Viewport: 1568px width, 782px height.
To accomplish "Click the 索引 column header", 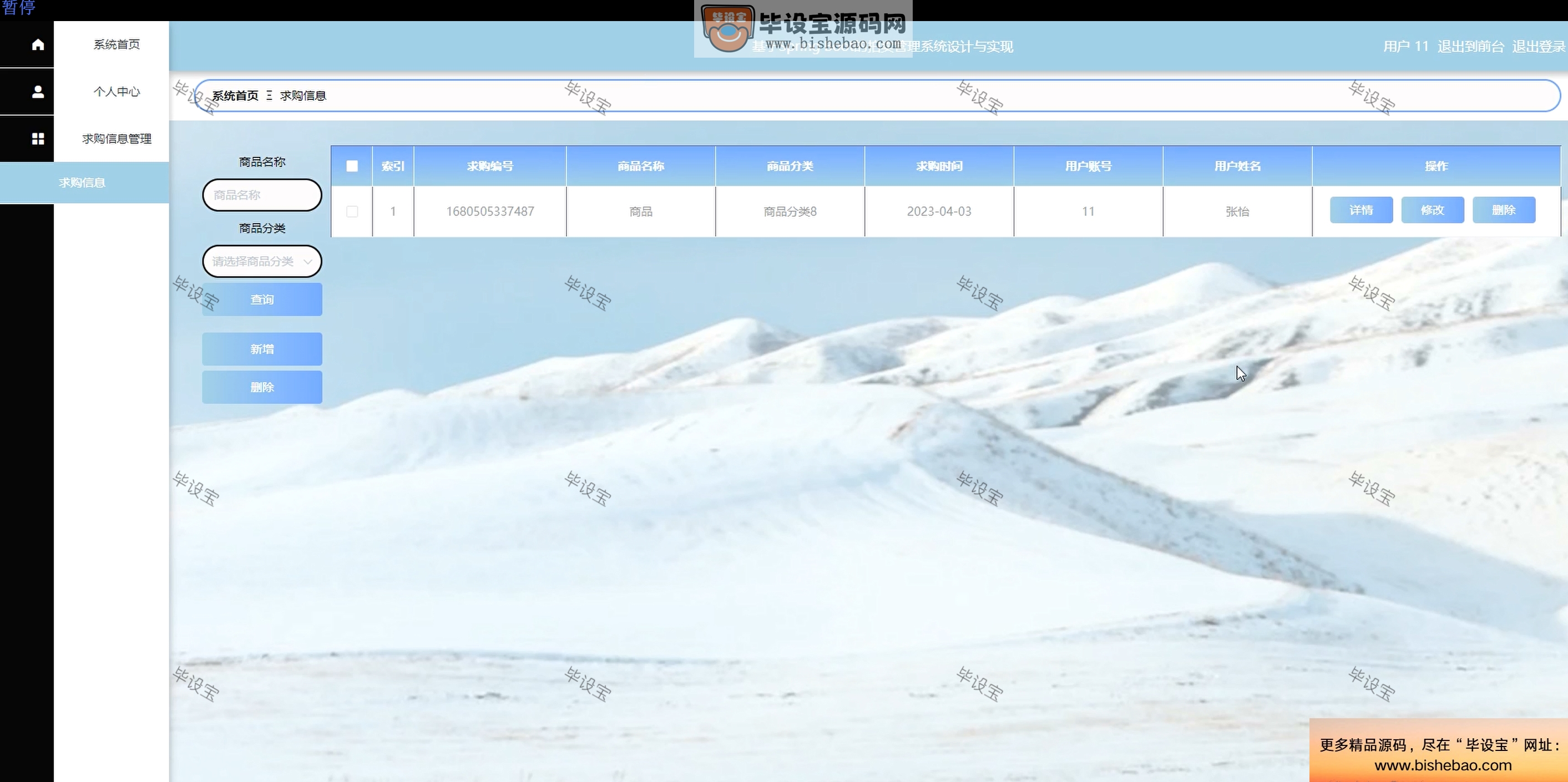I will click(393, 165).
